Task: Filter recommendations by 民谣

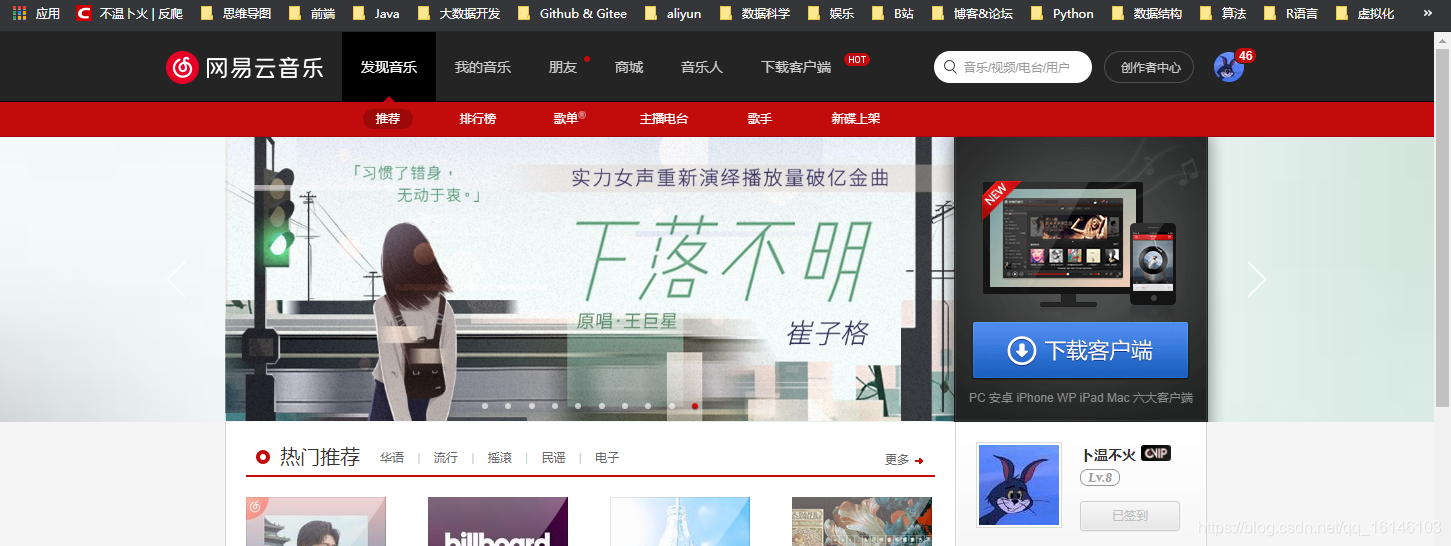Action: pos(554,458)
